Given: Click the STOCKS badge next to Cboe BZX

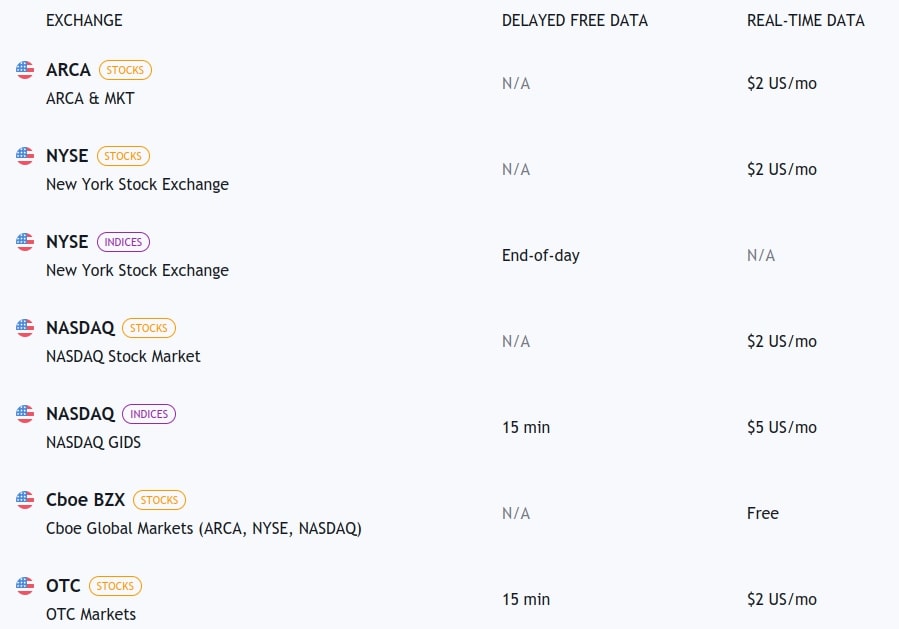Looking at the screenshot, I should 159,500.
